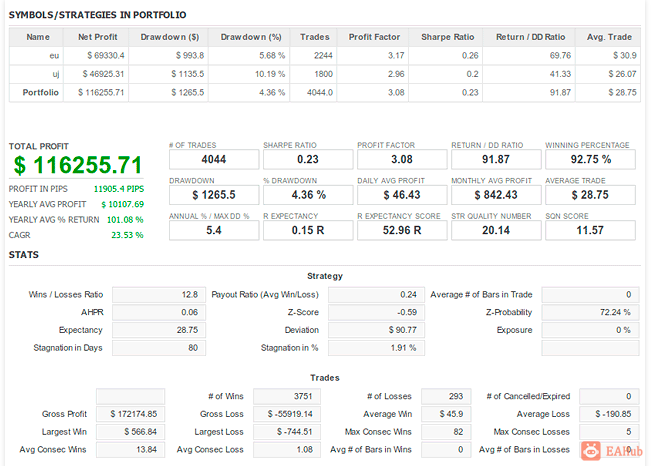Click the Max Consec Wins 82 field
The height and width of the screenshot is (466, 652).
pos(446,432)
